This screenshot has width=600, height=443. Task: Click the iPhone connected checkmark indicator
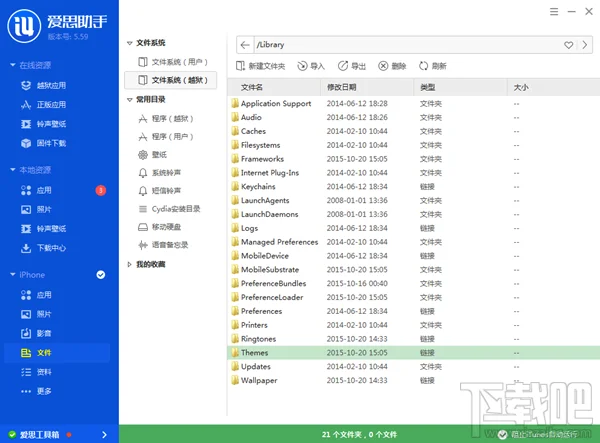pos(101,275)
